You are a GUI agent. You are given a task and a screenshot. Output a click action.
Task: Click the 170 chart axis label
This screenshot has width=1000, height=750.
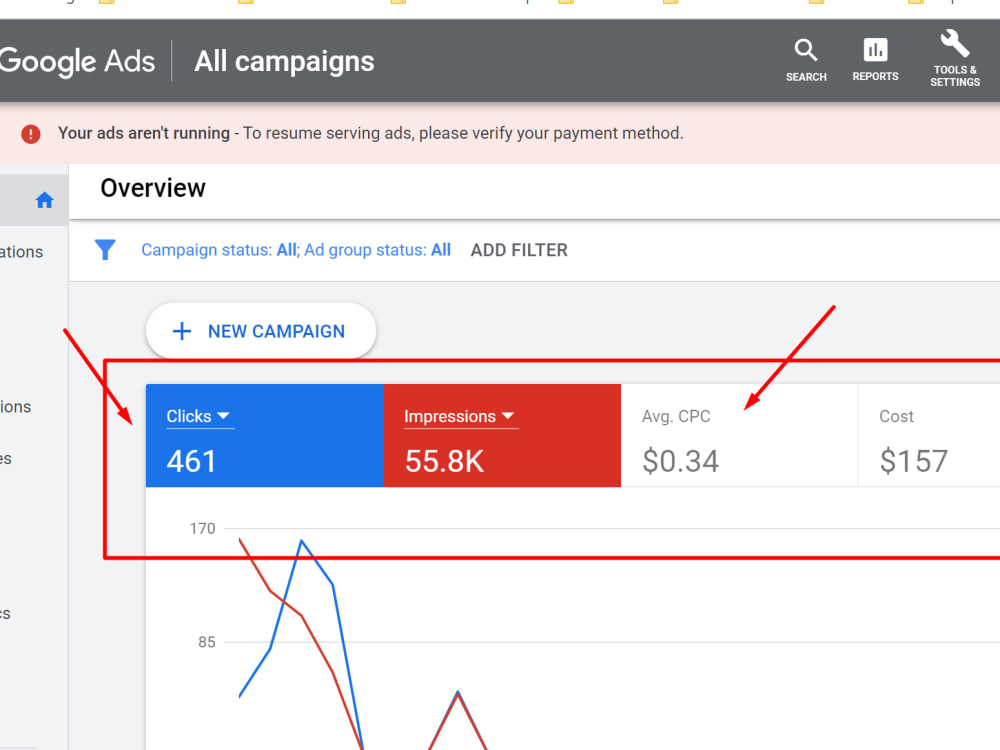coord(202,529)
